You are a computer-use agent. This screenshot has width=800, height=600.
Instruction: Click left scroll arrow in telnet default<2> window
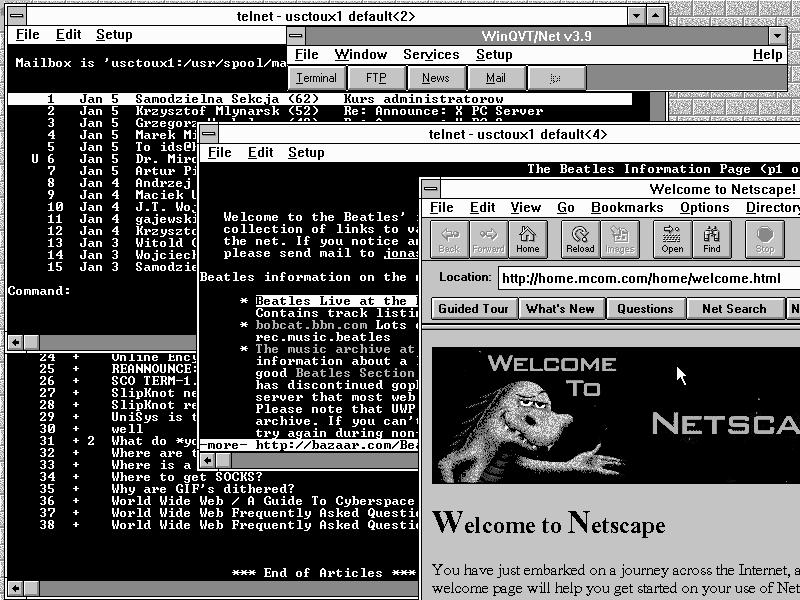tap(16, 342)
